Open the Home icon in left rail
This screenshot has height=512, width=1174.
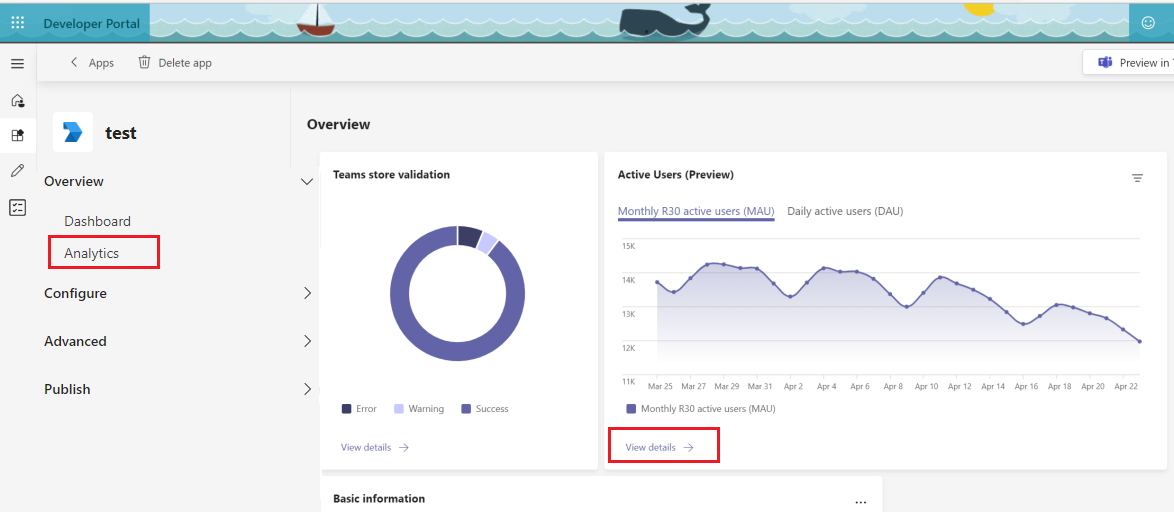(17, 100)
